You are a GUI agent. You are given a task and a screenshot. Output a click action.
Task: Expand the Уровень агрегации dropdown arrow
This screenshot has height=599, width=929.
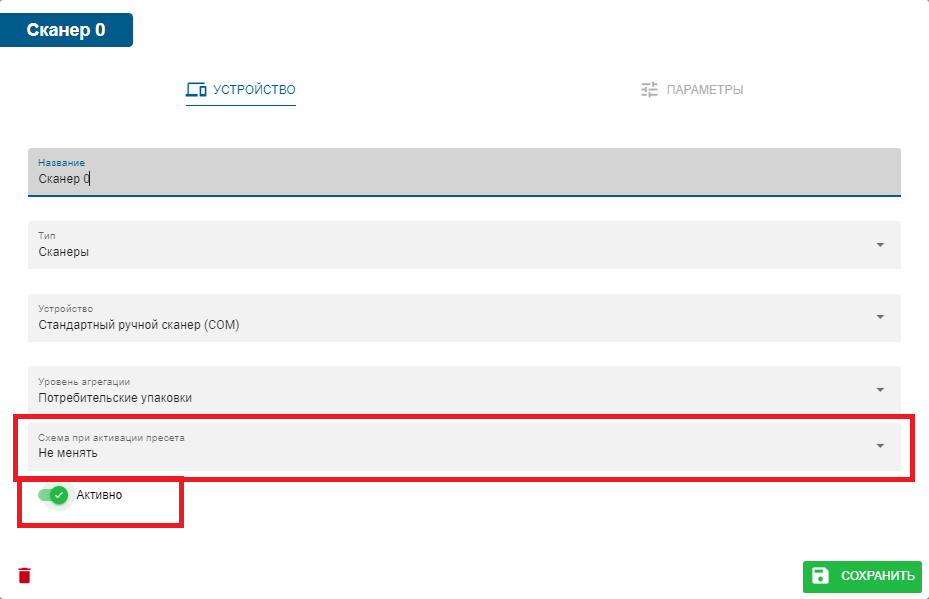coord(880,390)
